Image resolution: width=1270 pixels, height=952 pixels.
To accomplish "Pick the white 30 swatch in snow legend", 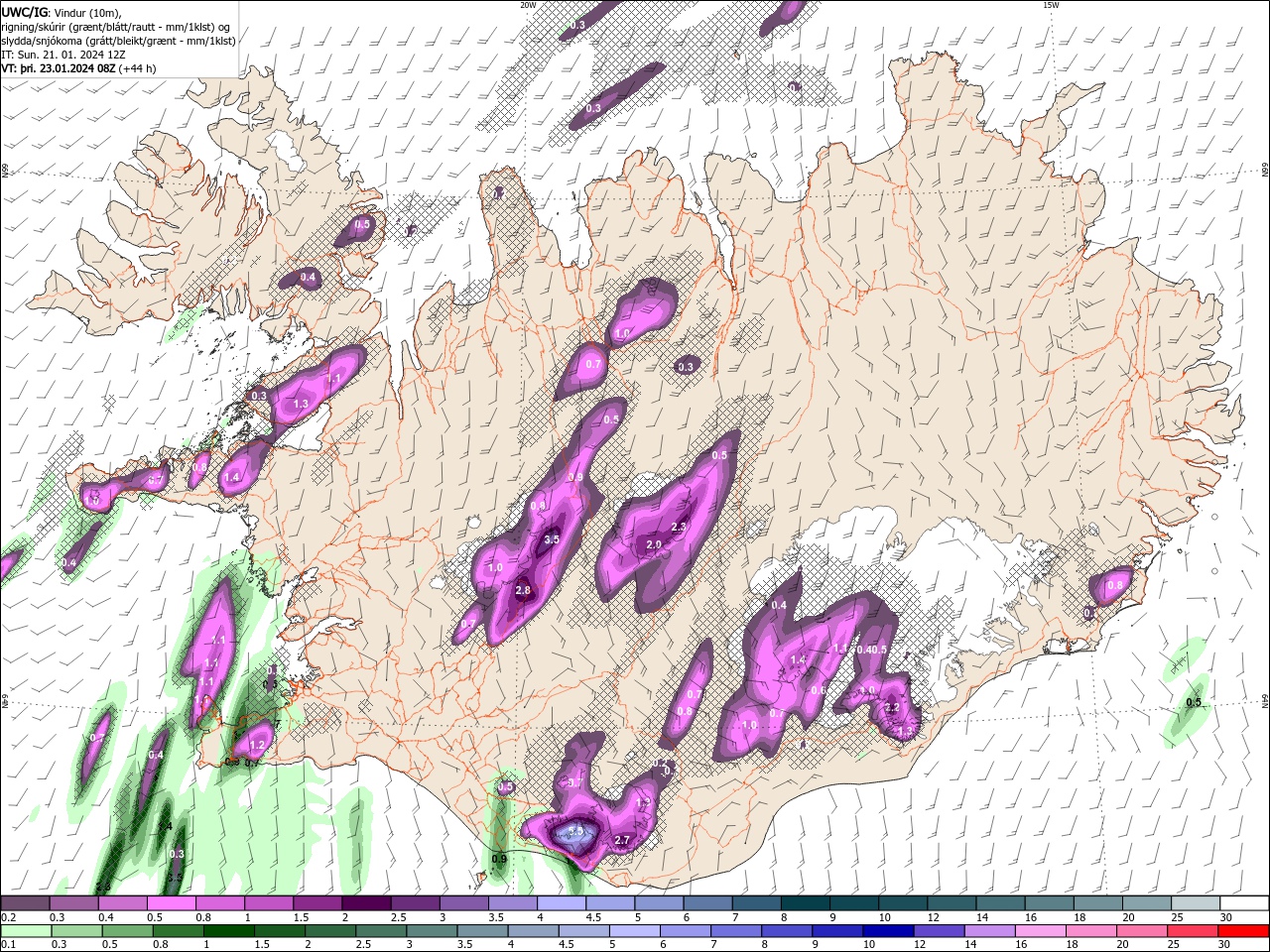I will [1244, 903].
